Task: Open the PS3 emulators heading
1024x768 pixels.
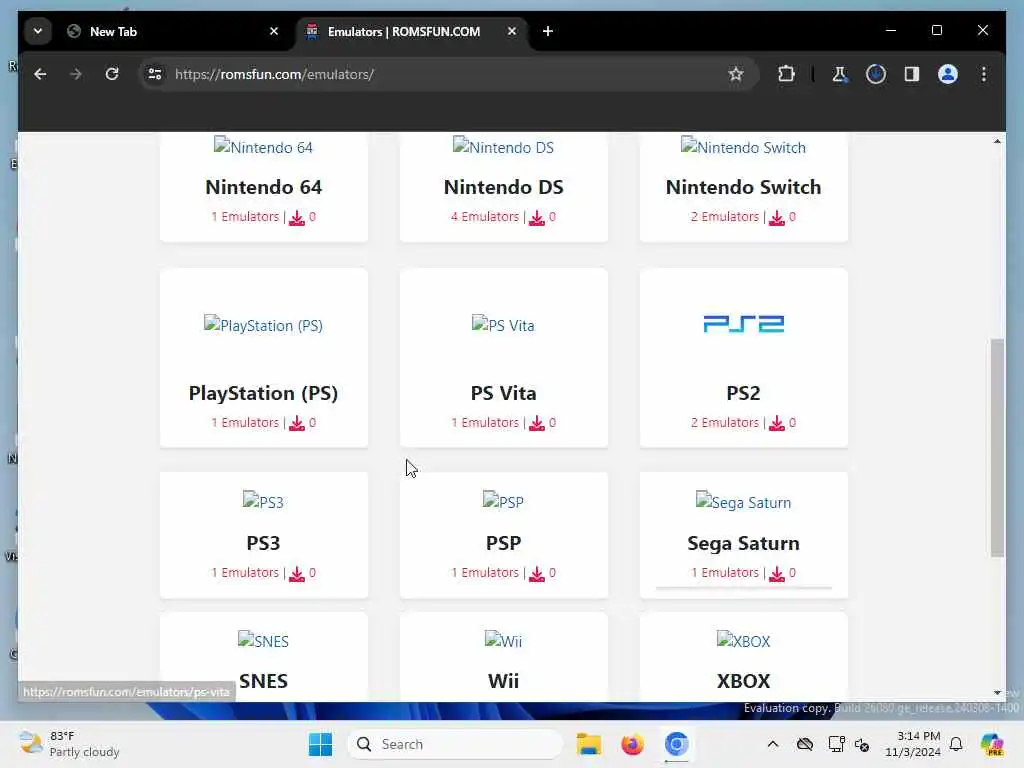Action: coord(263,543)
